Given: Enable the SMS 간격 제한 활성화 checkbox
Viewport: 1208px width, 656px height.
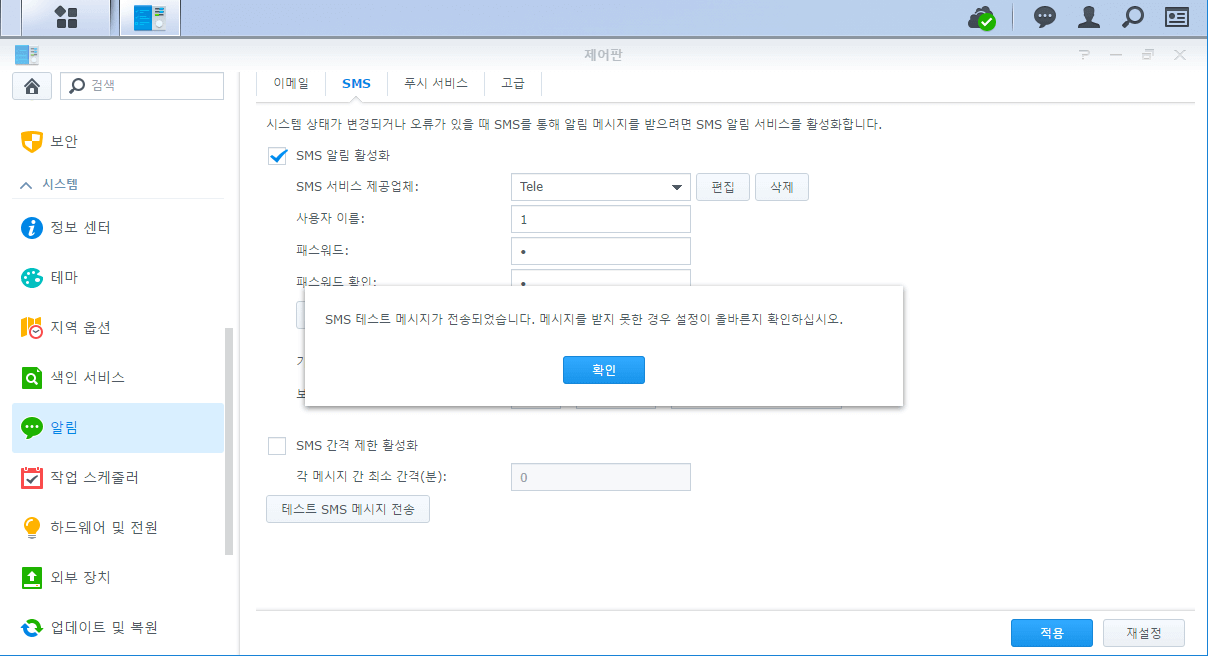Looking at the screenshot, I should tap(278, 445).
